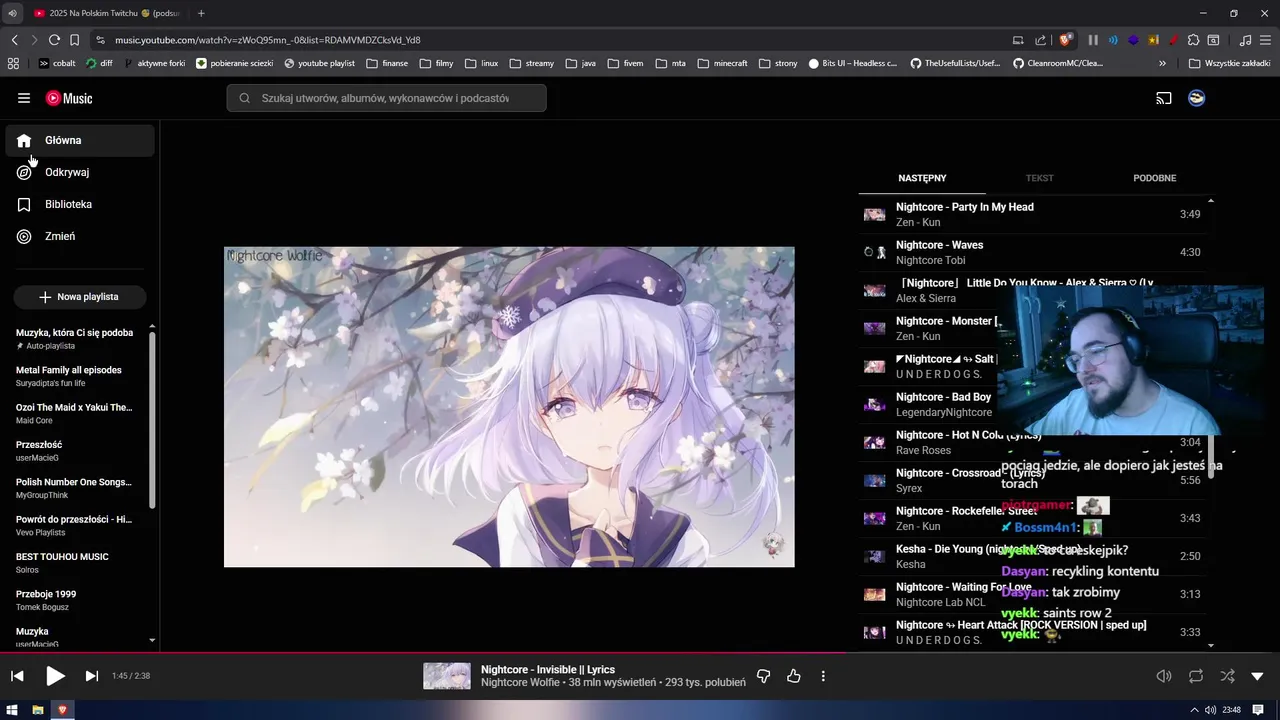Click thumbnail of Nightcore - Rockefeller Street
1280x720 pixels.
point(875,518)
